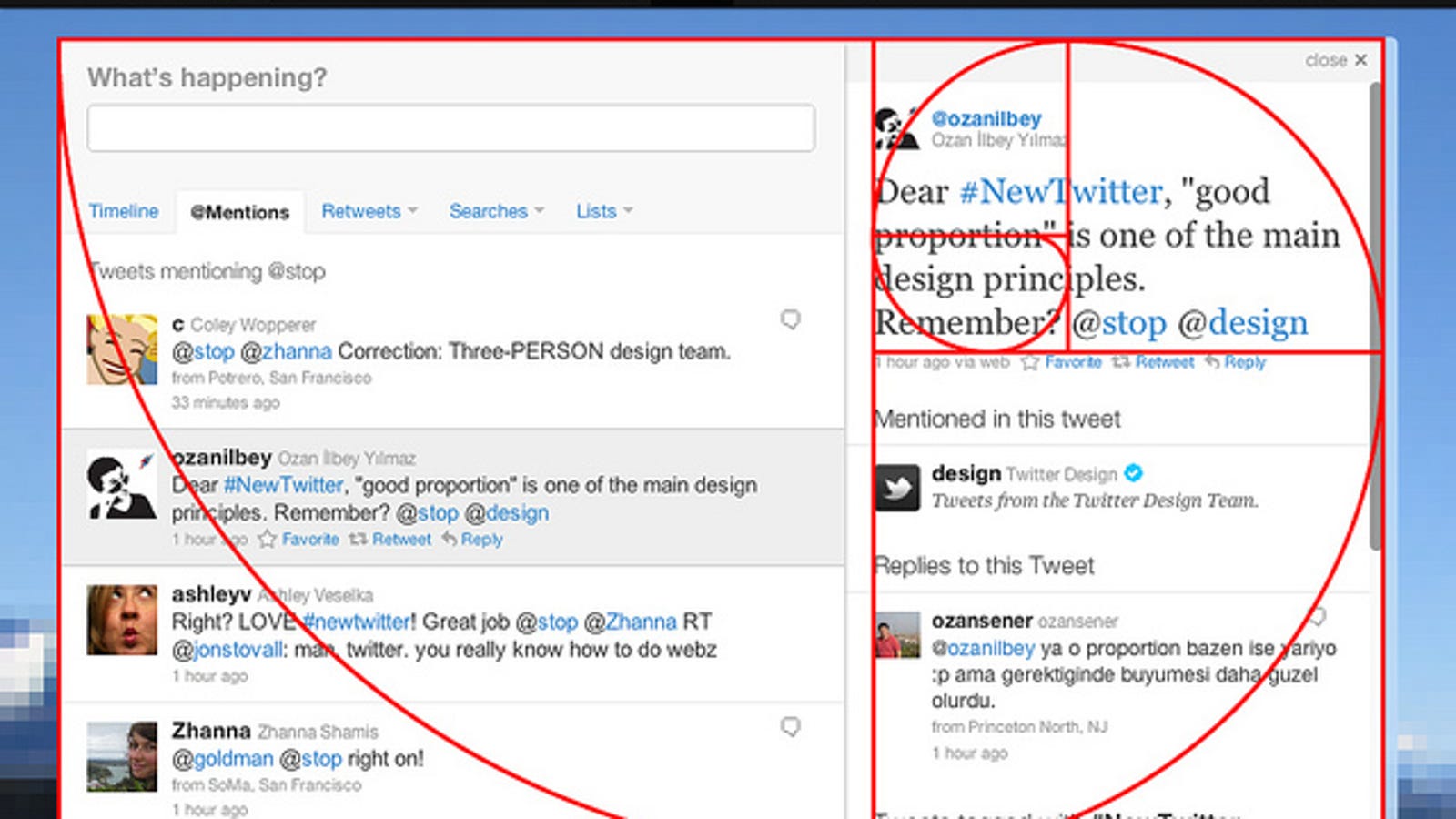This screenshot has height=819, width=1456.
Task: Open ozansener username in replies
Action: pos(981,621)
